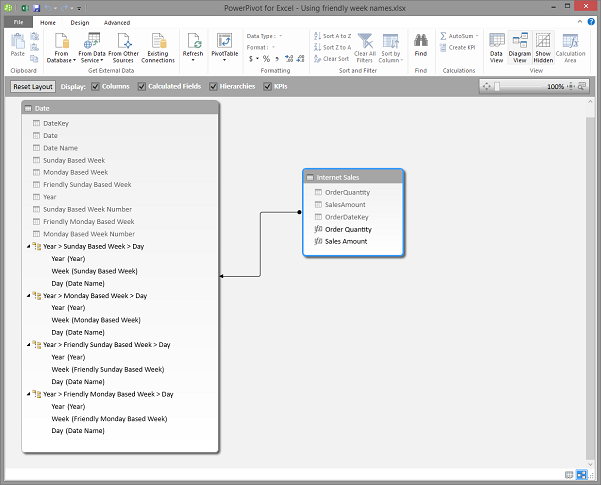Viewport: 601px width, 485px height.
Task: Click the minimap icon next to the zoom-in icon
Action: pos(582,86)
